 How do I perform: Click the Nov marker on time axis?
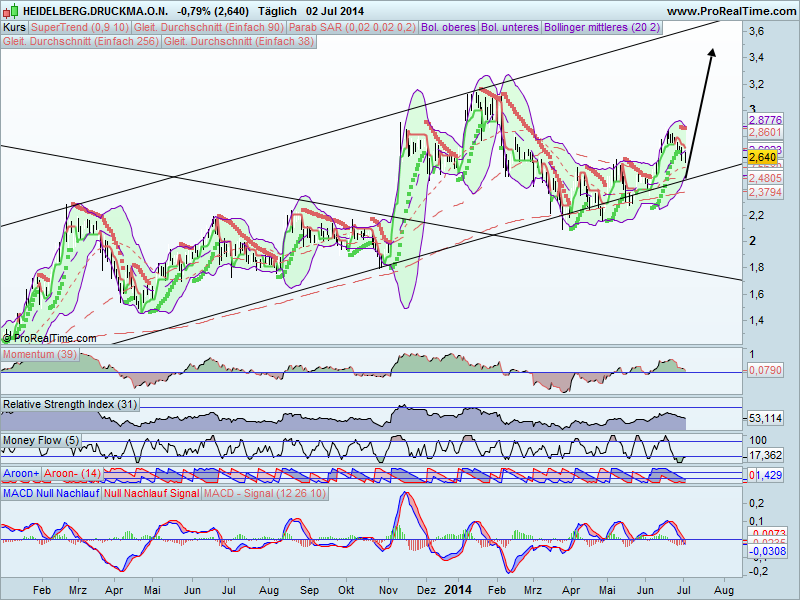pos(389,590)
